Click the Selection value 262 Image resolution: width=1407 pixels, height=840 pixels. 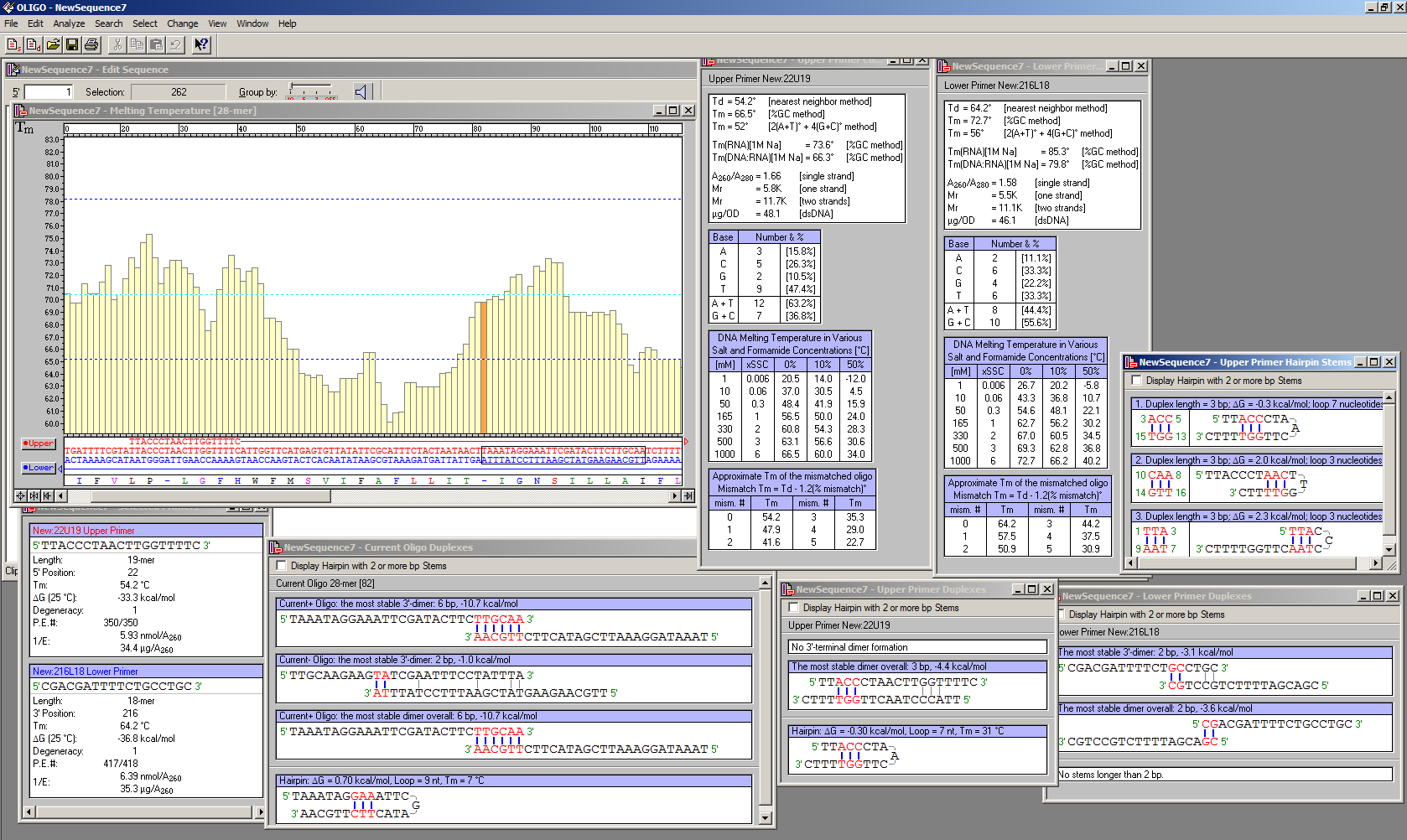click(x=179, y=92)
